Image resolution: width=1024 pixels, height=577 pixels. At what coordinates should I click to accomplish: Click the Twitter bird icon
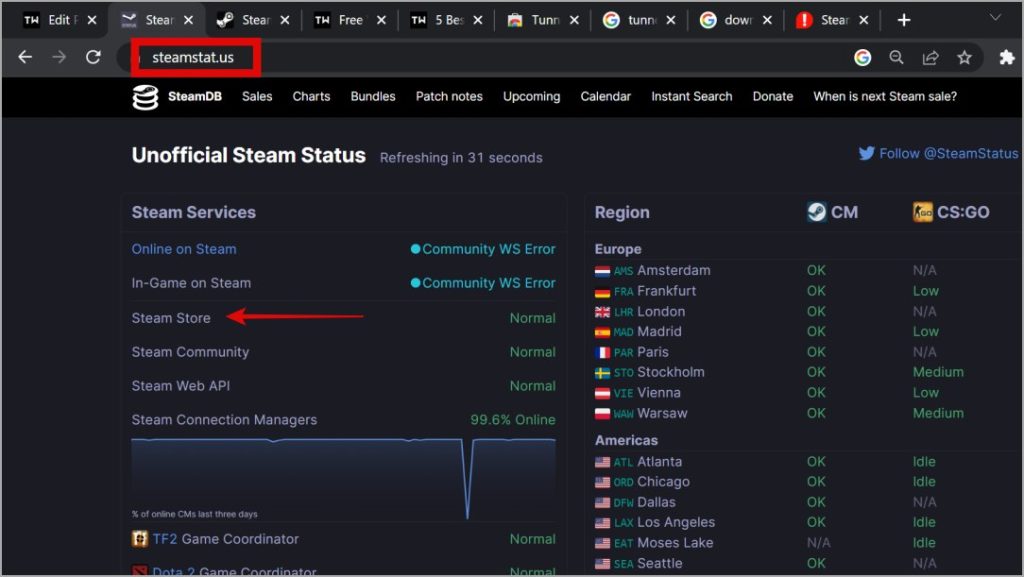pos(867,153)
